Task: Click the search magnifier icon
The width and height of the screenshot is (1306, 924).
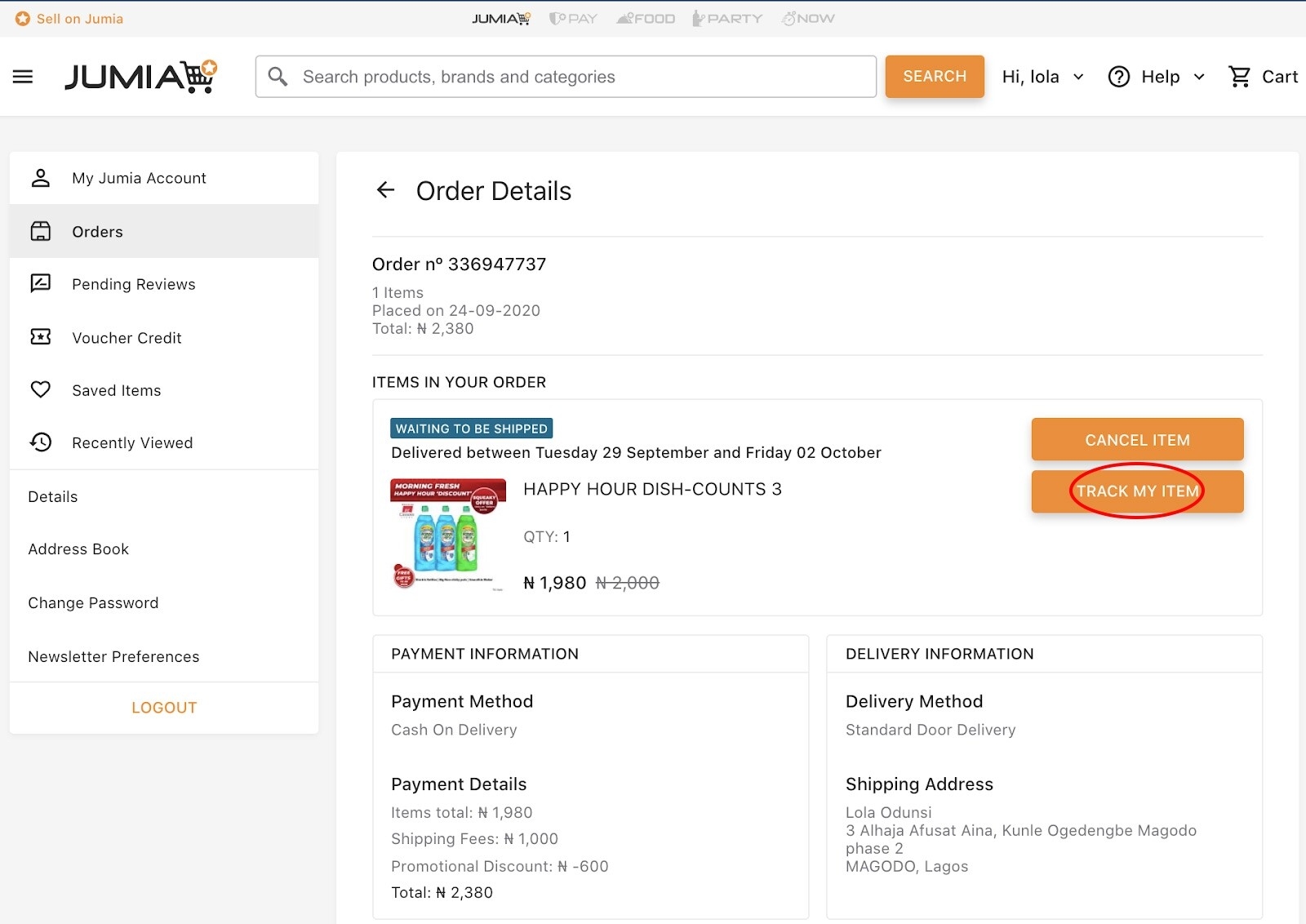Action: [278, 77]
